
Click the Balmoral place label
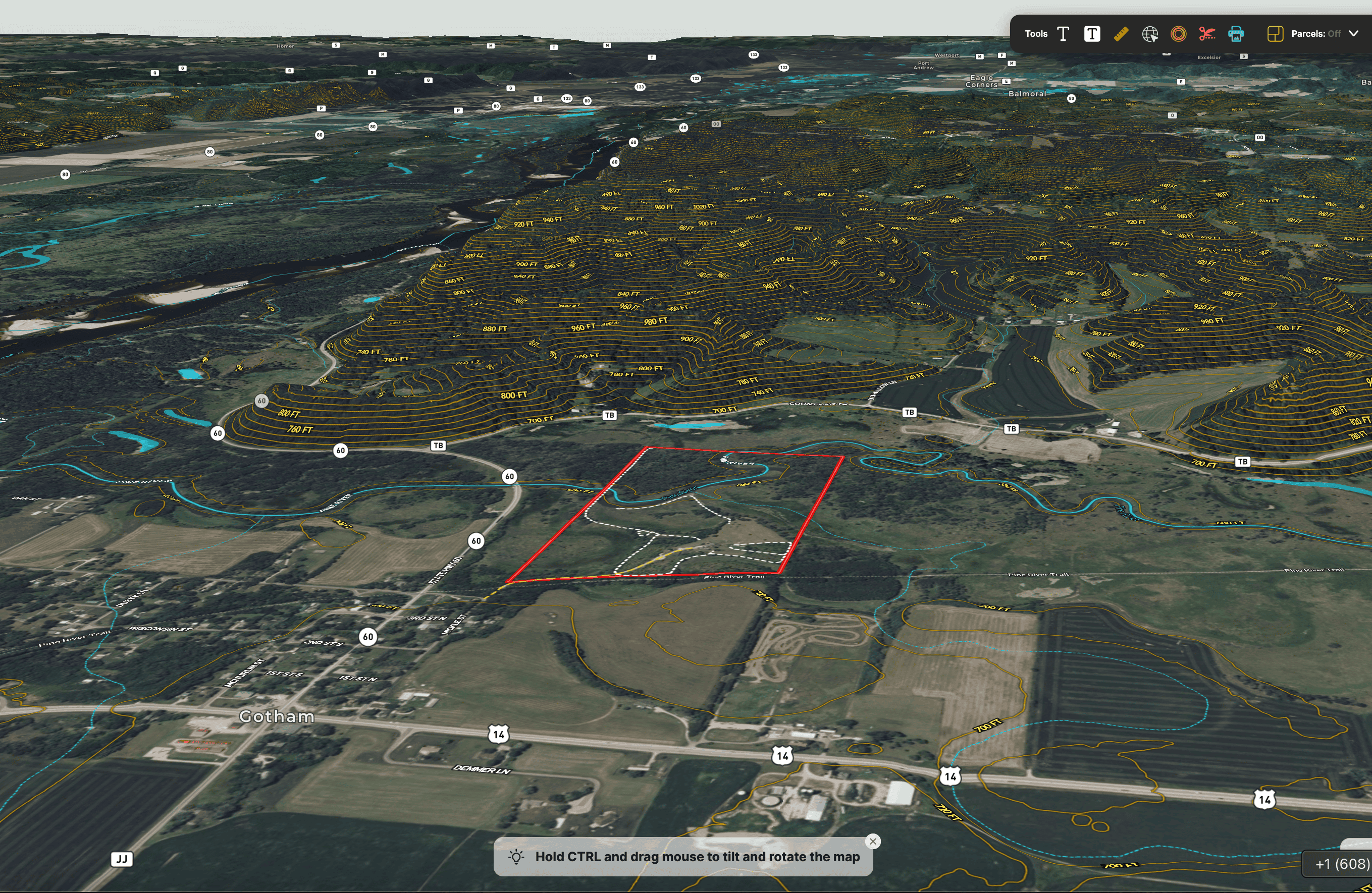pyautogui.click(x=1027, y=93)
